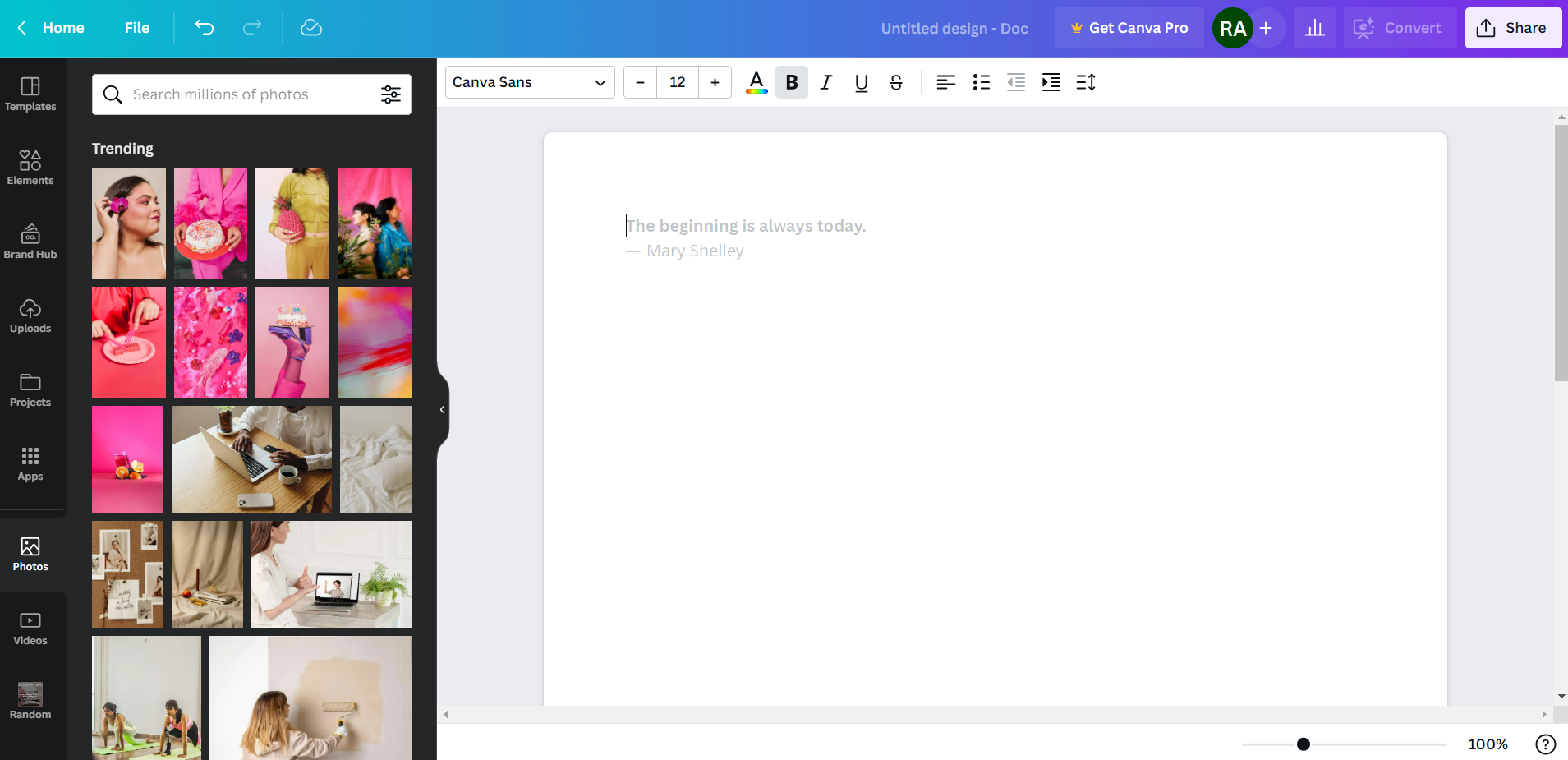The width and height of the screenshot is (1568, 760).
Task: Open the Brand Hub panel
Action: coord(30,242)
